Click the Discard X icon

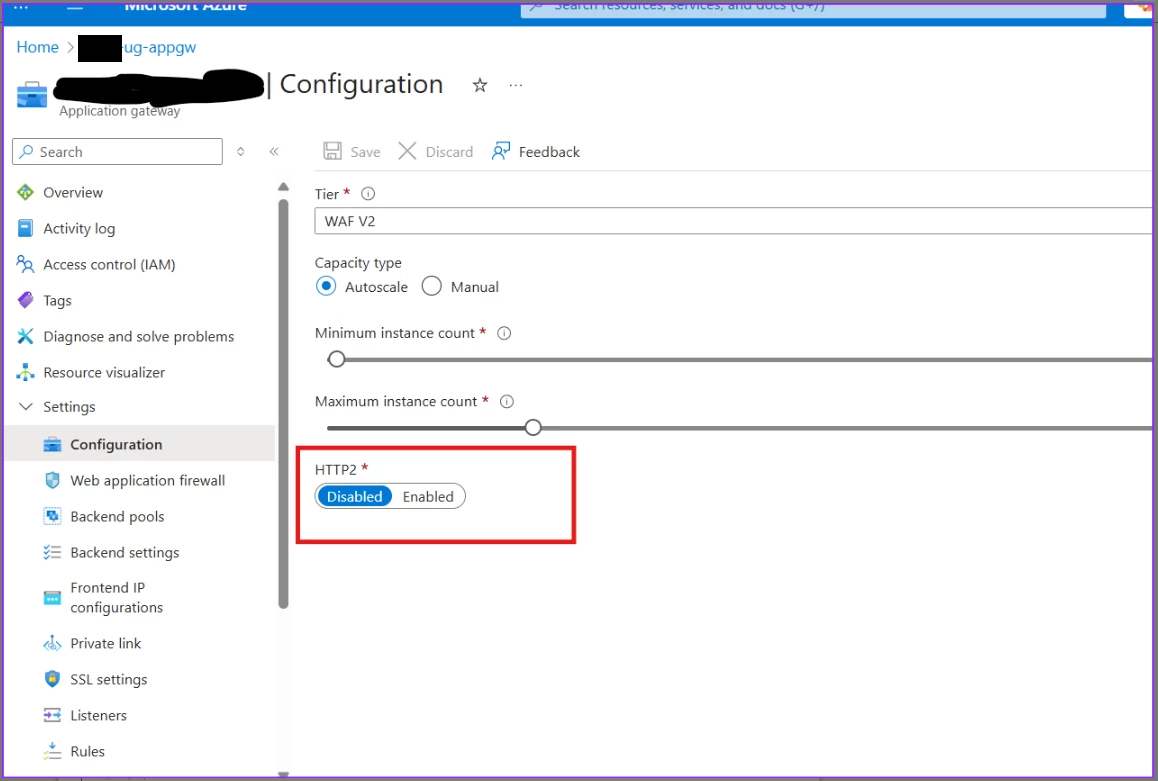tap(407, 151)
